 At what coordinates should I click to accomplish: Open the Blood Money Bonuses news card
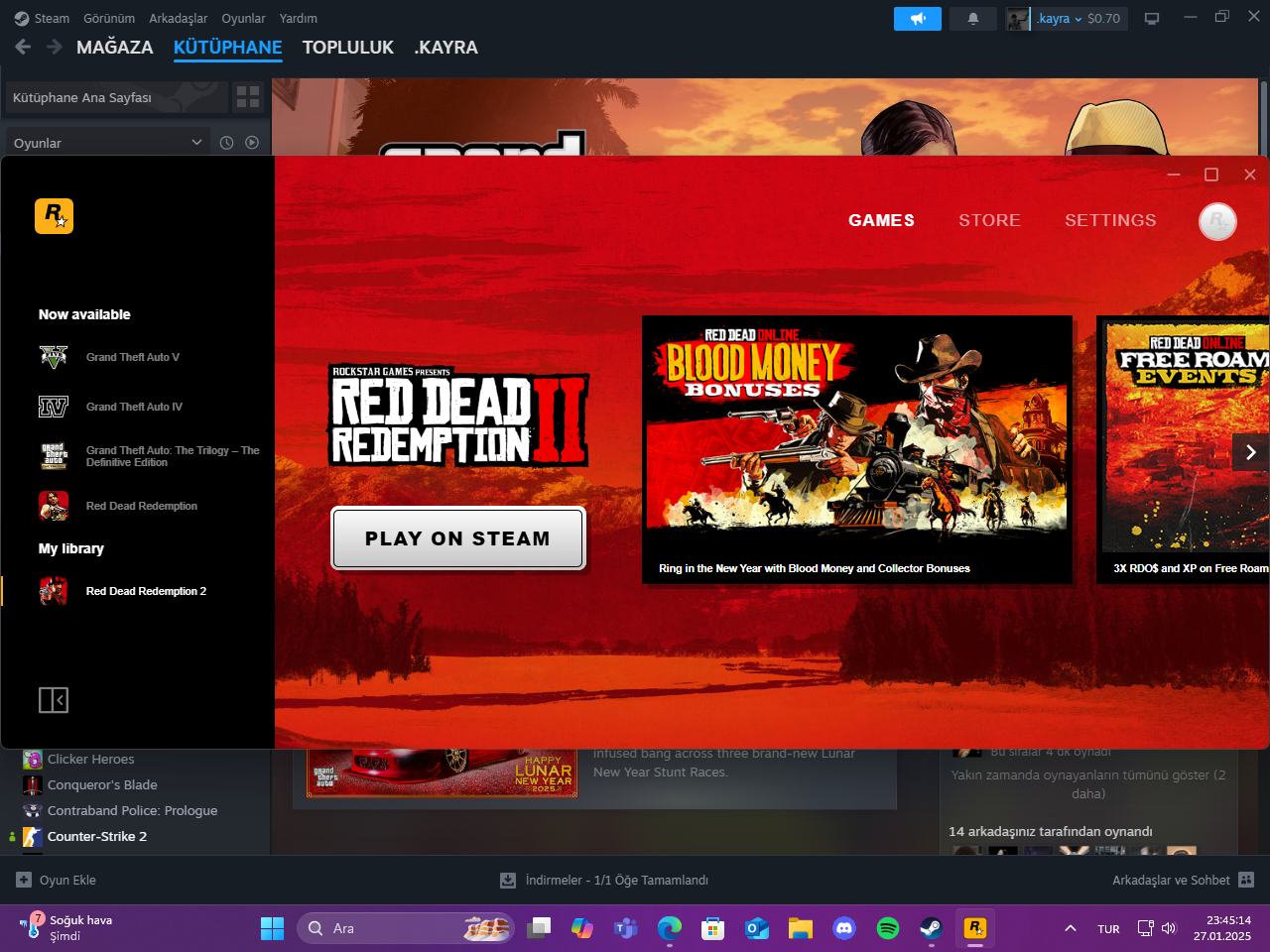click(857, 449)
